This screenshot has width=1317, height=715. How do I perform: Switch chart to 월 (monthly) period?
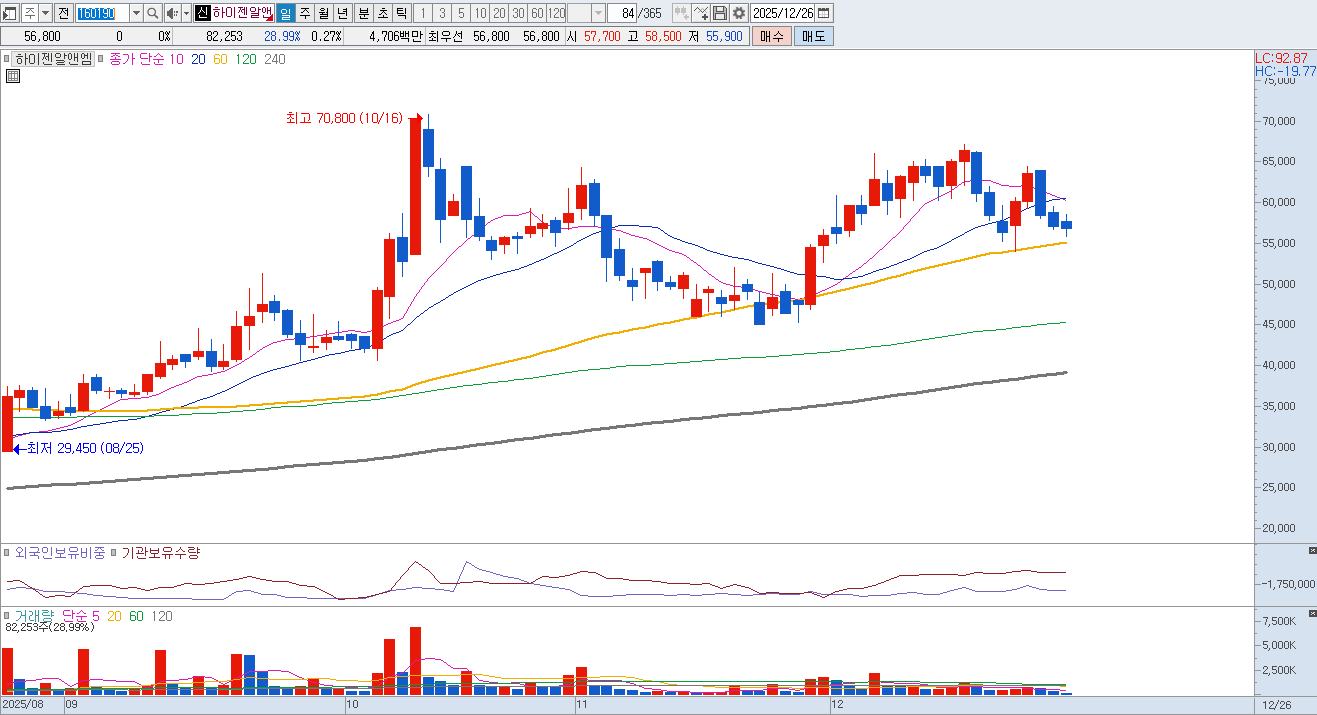[x=324, y=13]
